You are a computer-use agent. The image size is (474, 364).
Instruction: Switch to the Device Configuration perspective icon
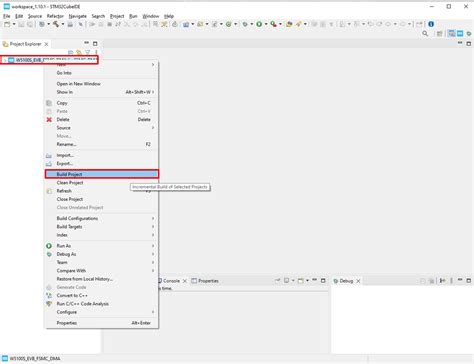click(460, 34)
